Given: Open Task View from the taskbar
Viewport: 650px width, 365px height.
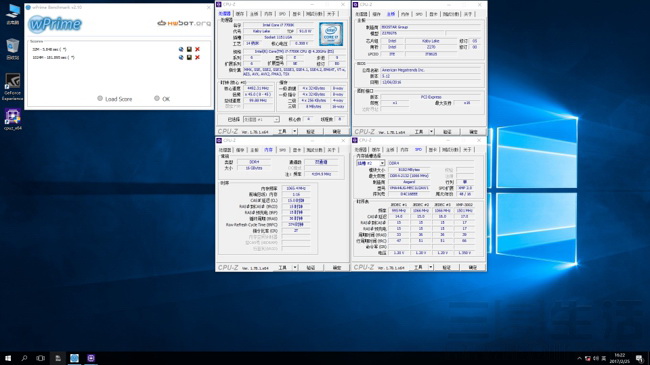Looking at the screenshot, I should pyautogui.click(x=40, y=358).
